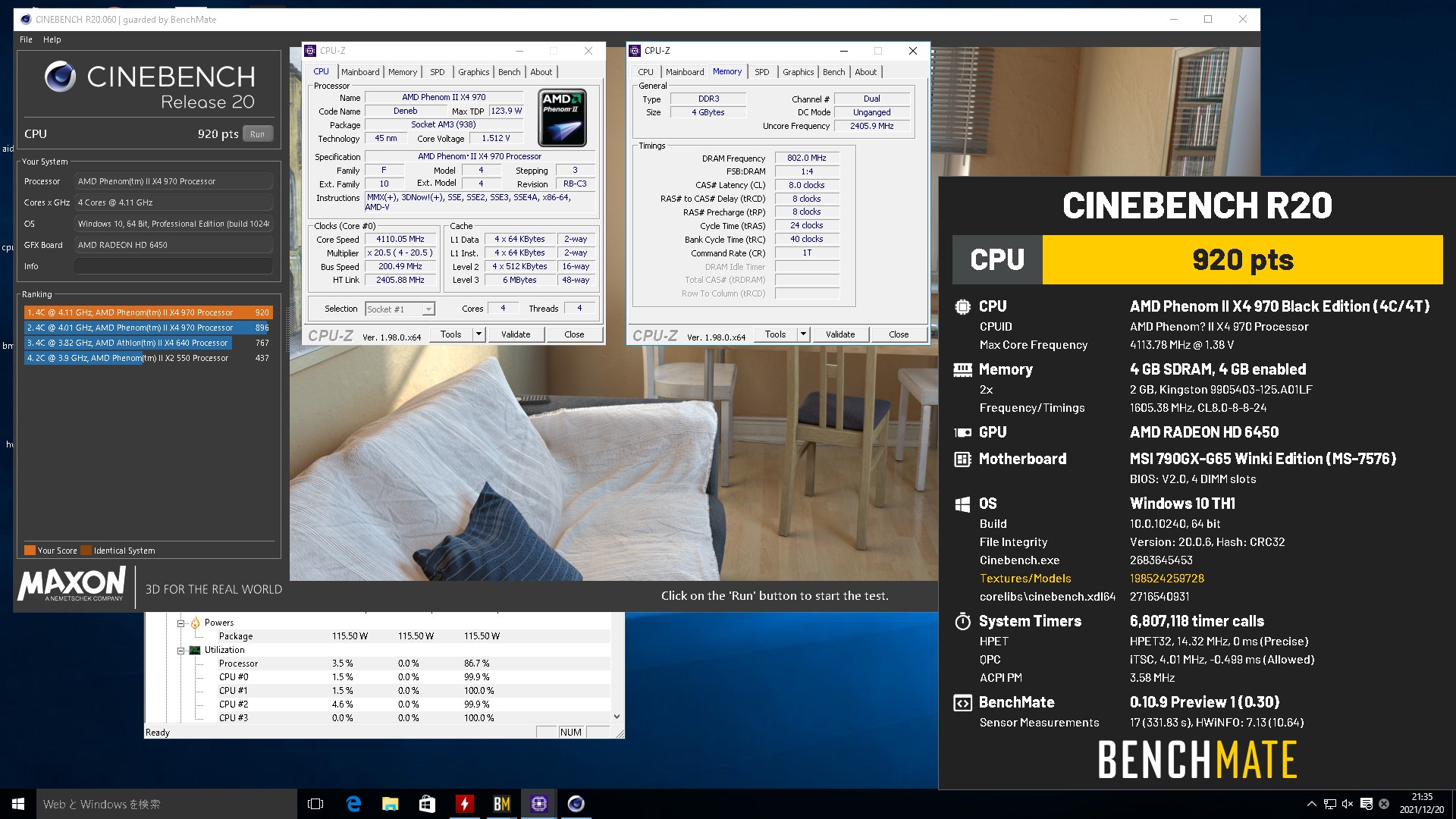Select the 4.11 GHz Phenom II X4 970 ranking entry

148,312
